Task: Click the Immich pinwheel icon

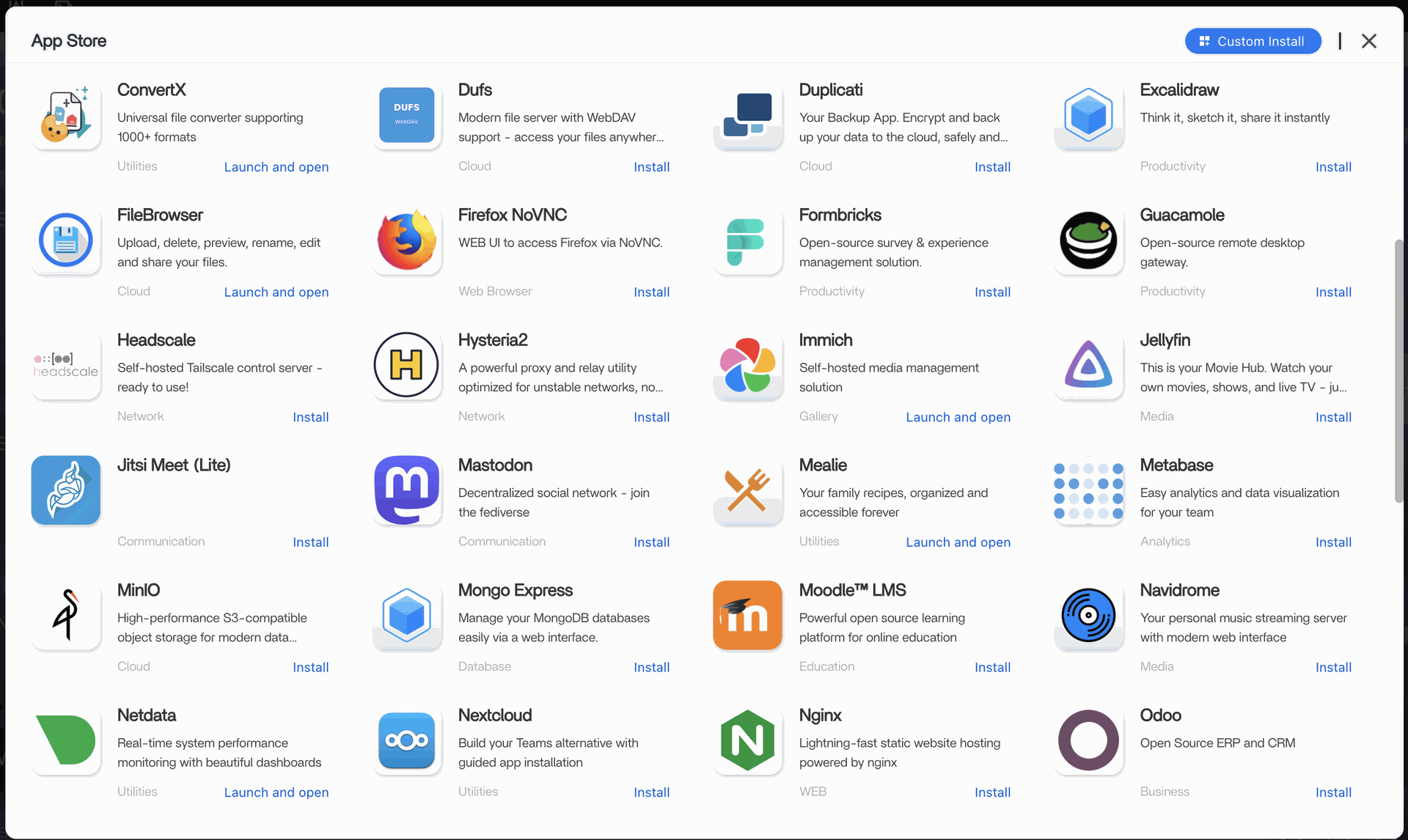Action: click(747, 365)
